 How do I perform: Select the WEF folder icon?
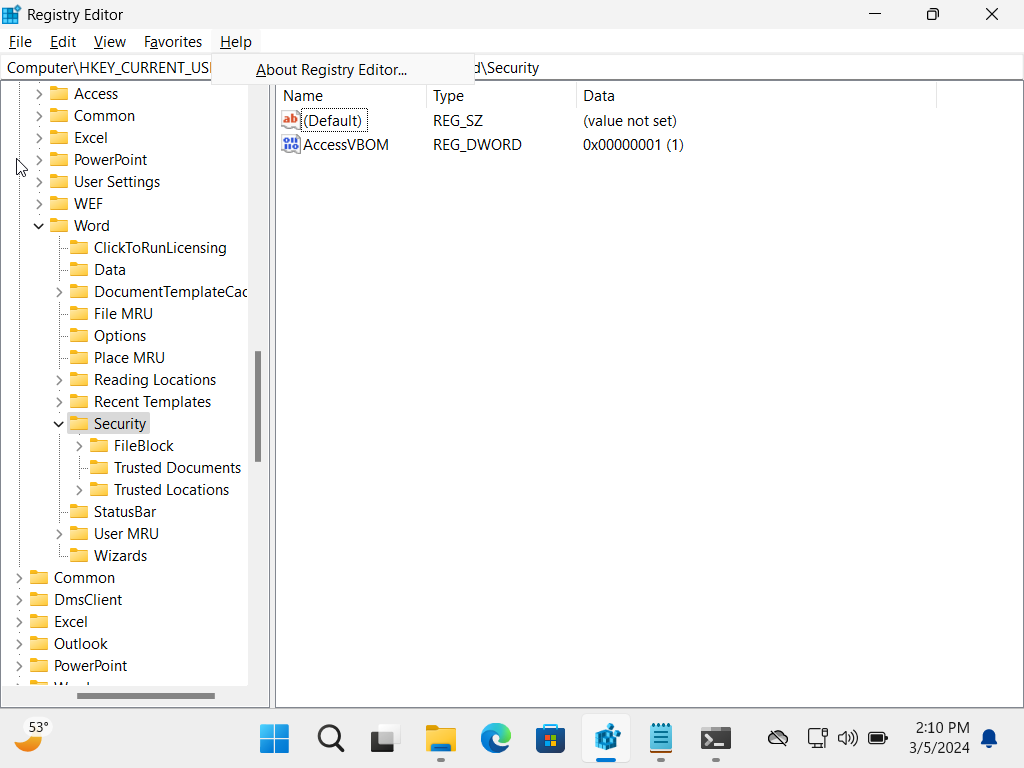pos(59,204)
